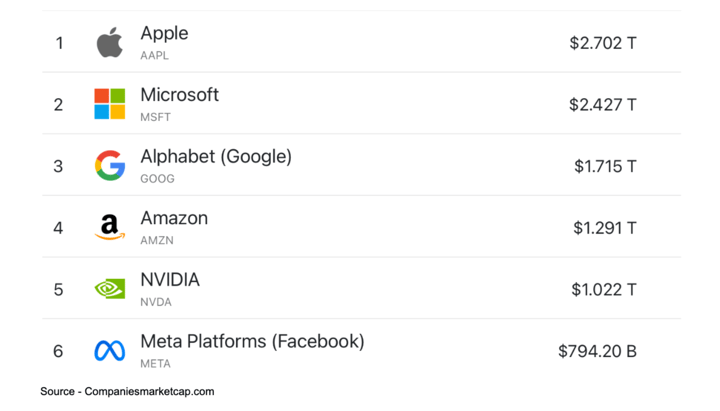The height and width of the screenshot is (411, 720).
Task: Click the green NVIDIA logo
Action: pyautogui.click(x=109, y=289)
